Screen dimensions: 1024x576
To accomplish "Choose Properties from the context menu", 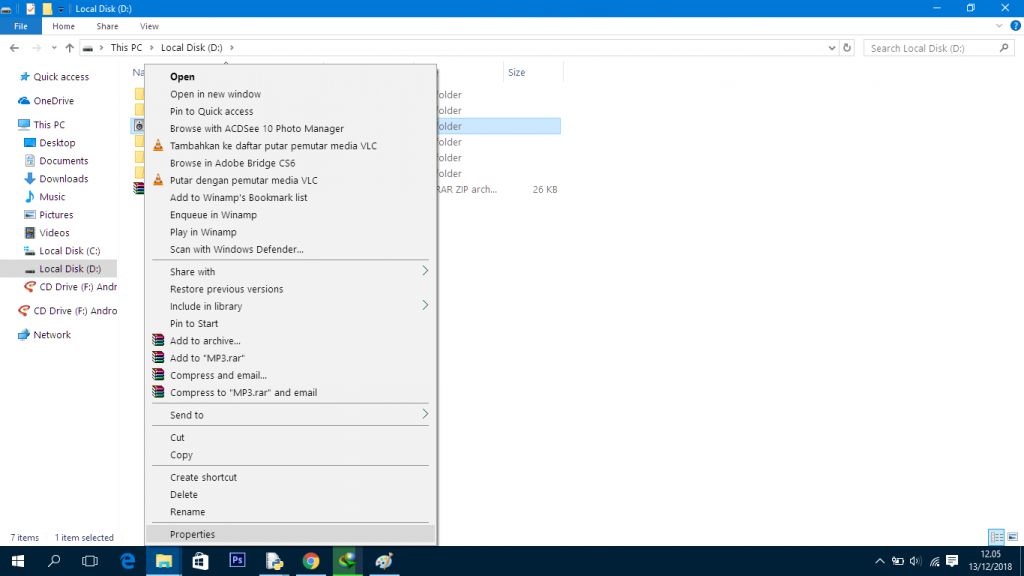I will click(192, 534).
